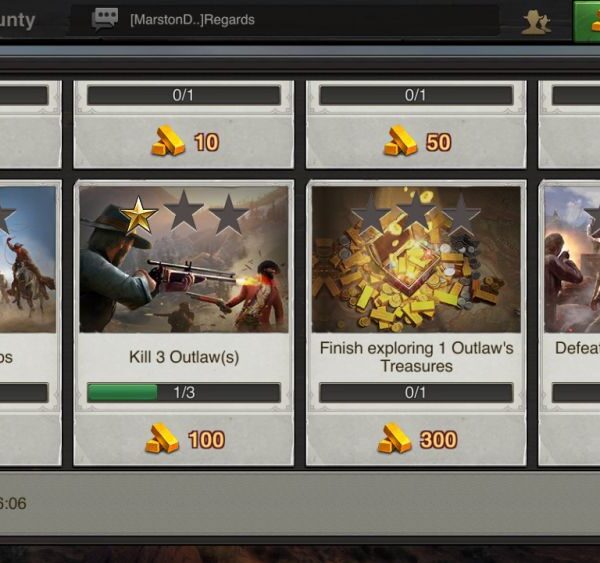Select Finish exploring 1 Outlaw's Treasures text

[416, 357]
